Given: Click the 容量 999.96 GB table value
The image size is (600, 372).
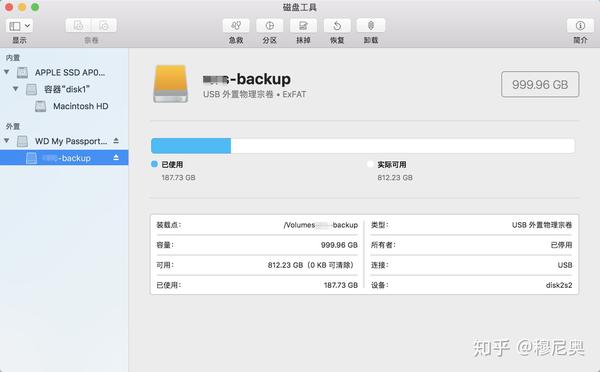Looking at the screenshot, I should click(x=339, y=245).
